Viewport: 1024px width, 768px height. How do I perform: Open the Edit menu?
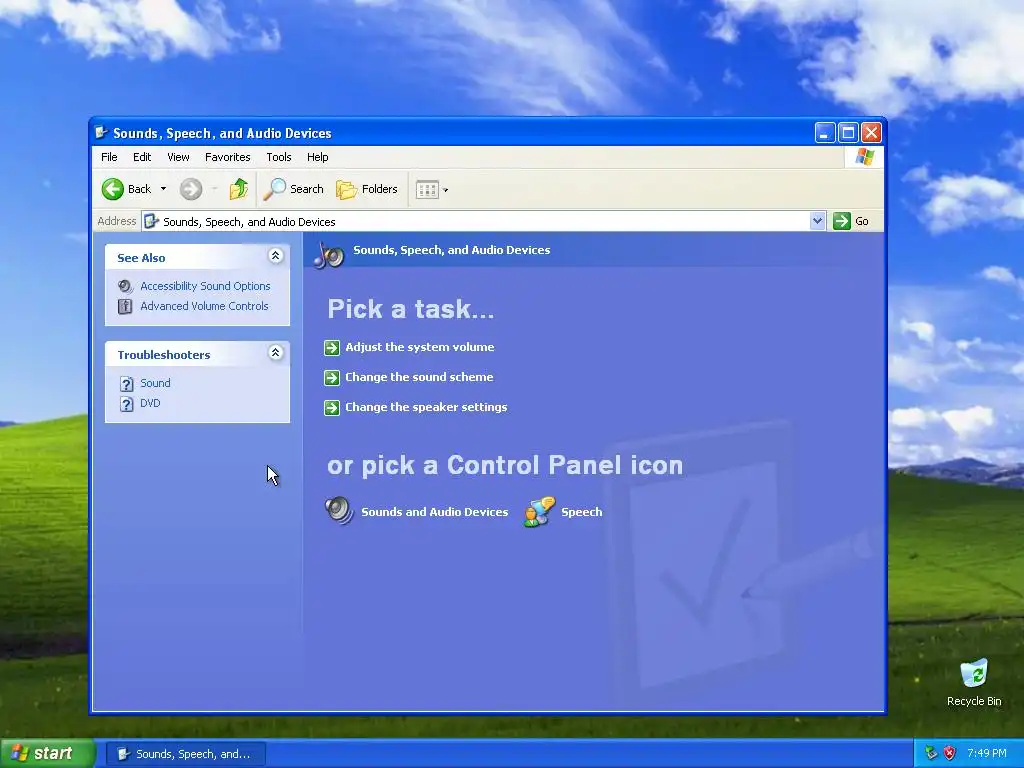pos(142,157)
